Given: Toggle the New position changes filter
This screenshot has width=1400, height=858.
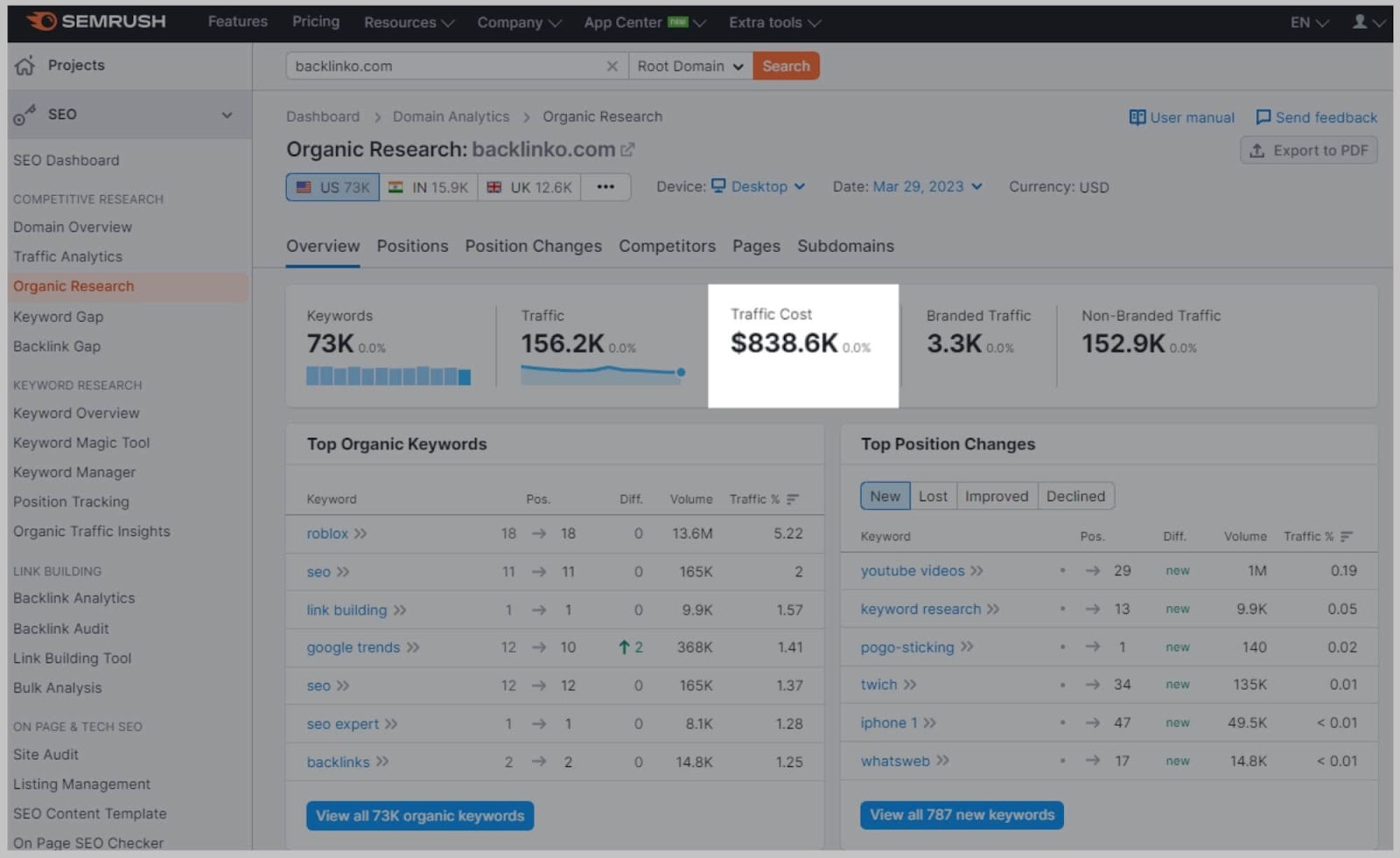Looking at the screenshot, I should 885,496.
